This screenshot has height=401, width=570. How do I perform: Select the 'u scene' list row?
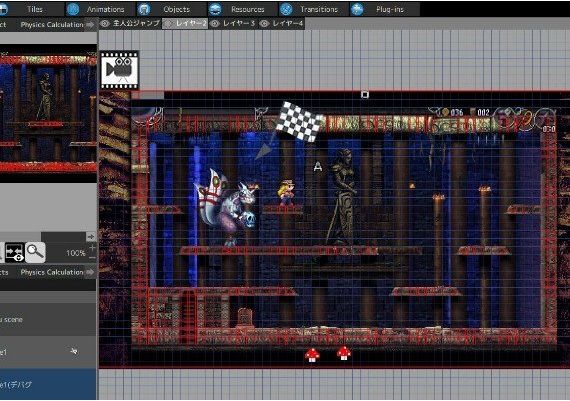[x=48, y=320]
